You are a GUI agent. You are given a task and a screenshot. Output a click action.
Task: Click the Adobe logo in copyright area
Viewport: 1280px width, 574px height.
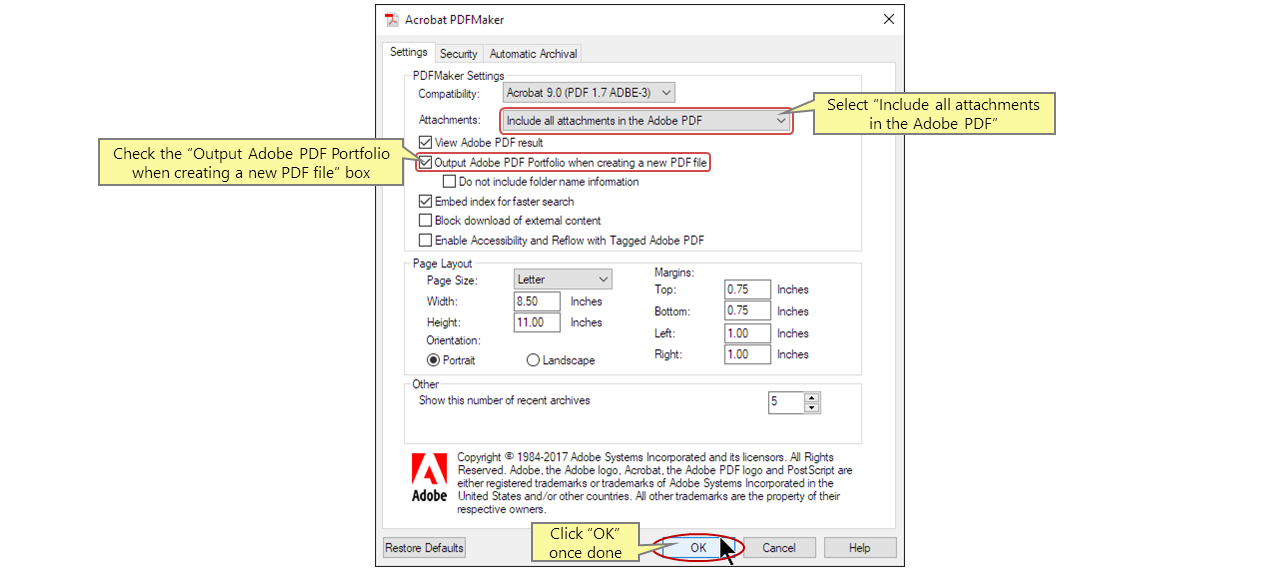pyautogui.click(x=430, y=477)
